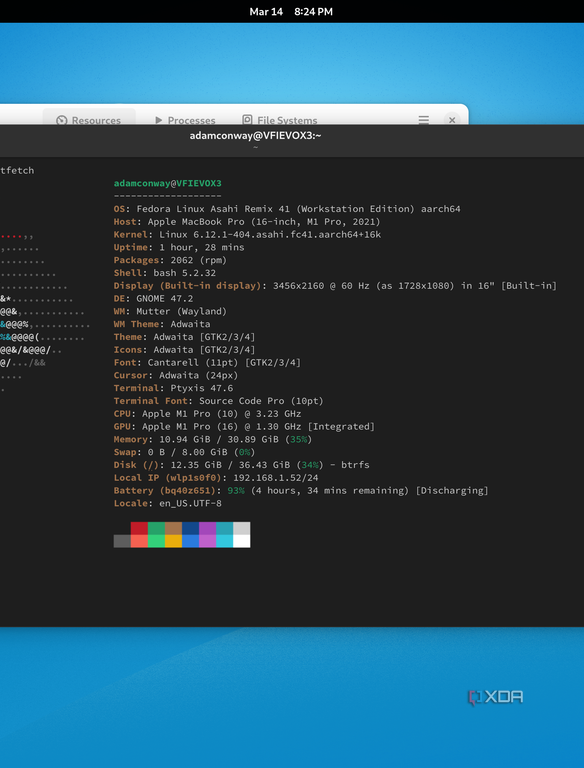Click the Battery line showing 93%
This screenshot has width=584, height=768.
click(301, 489)
